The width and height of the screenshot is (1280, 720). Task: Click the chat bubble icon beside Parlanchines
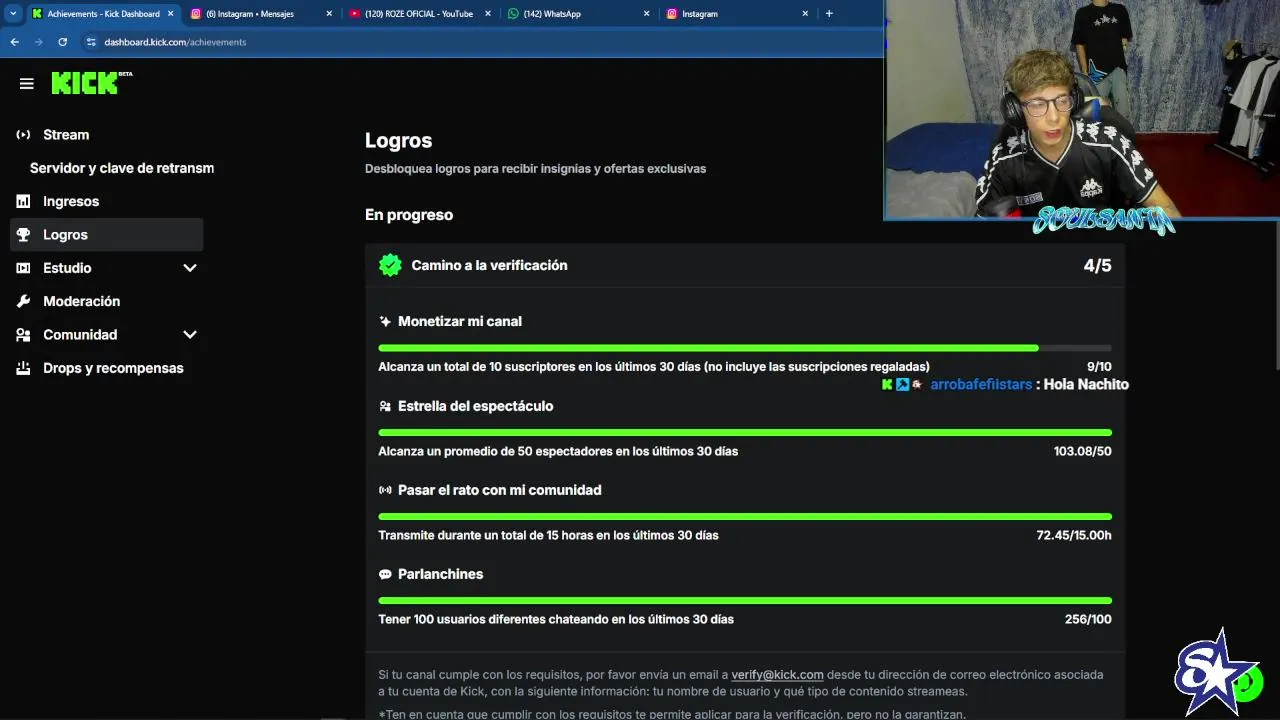(385, 574)
